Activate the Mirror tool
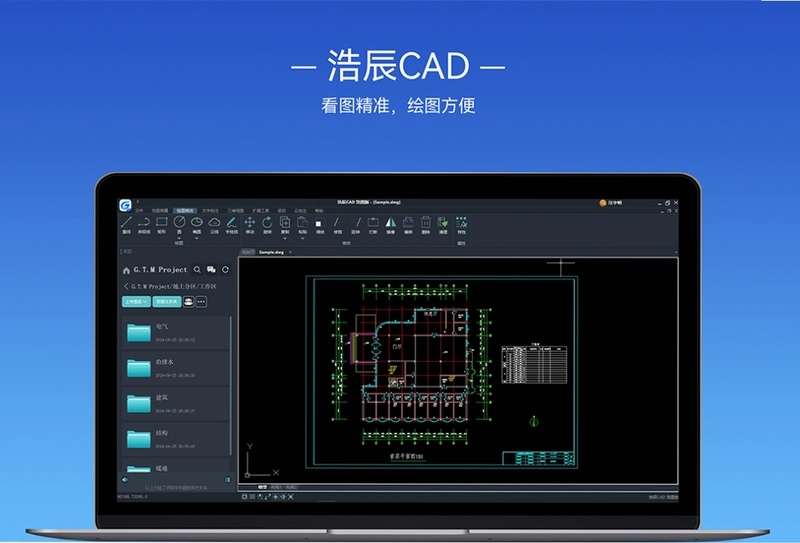 pyautogui.click(x=391, y=225)
